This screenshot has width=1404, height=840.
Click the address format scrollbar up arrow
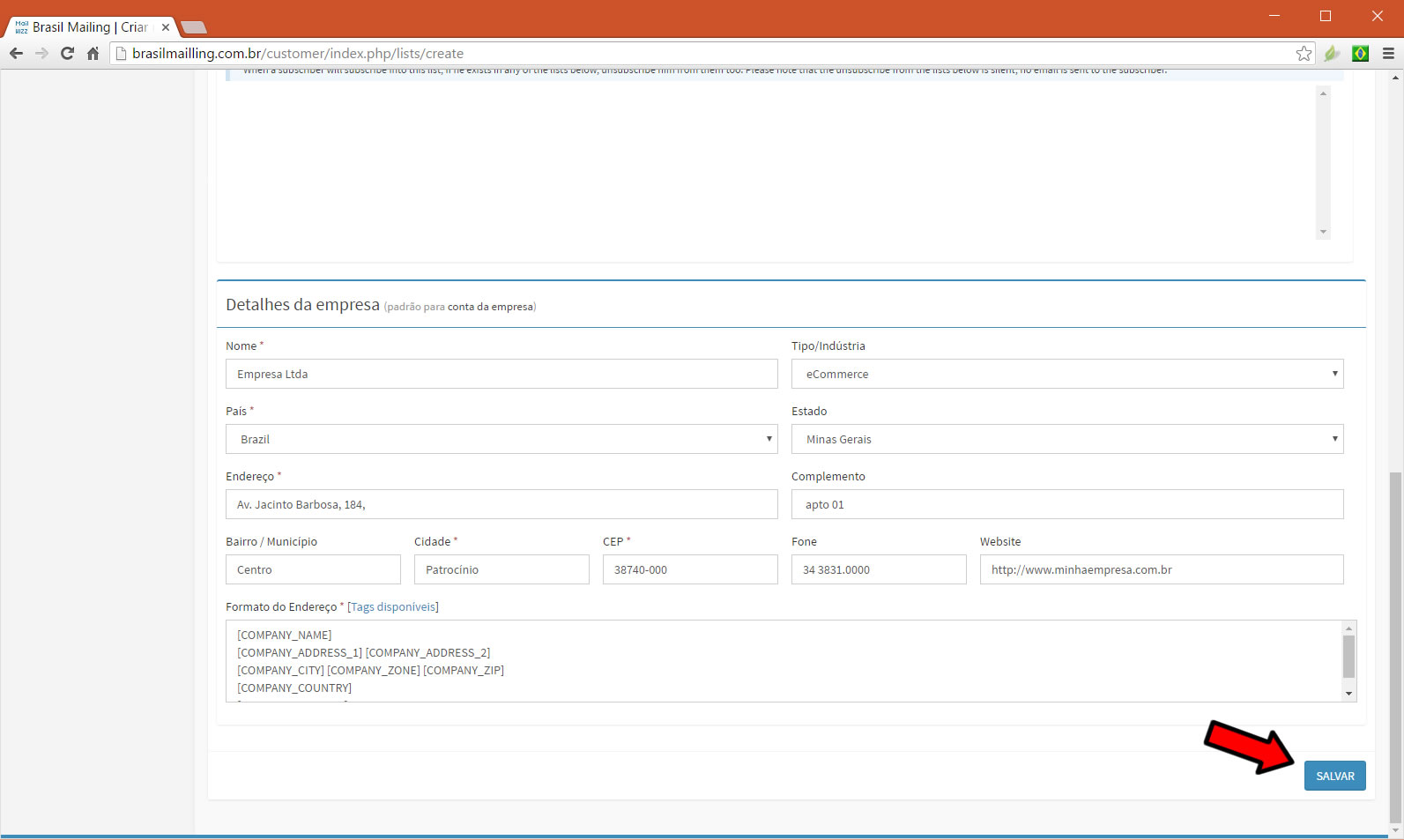pos(1348,628)
